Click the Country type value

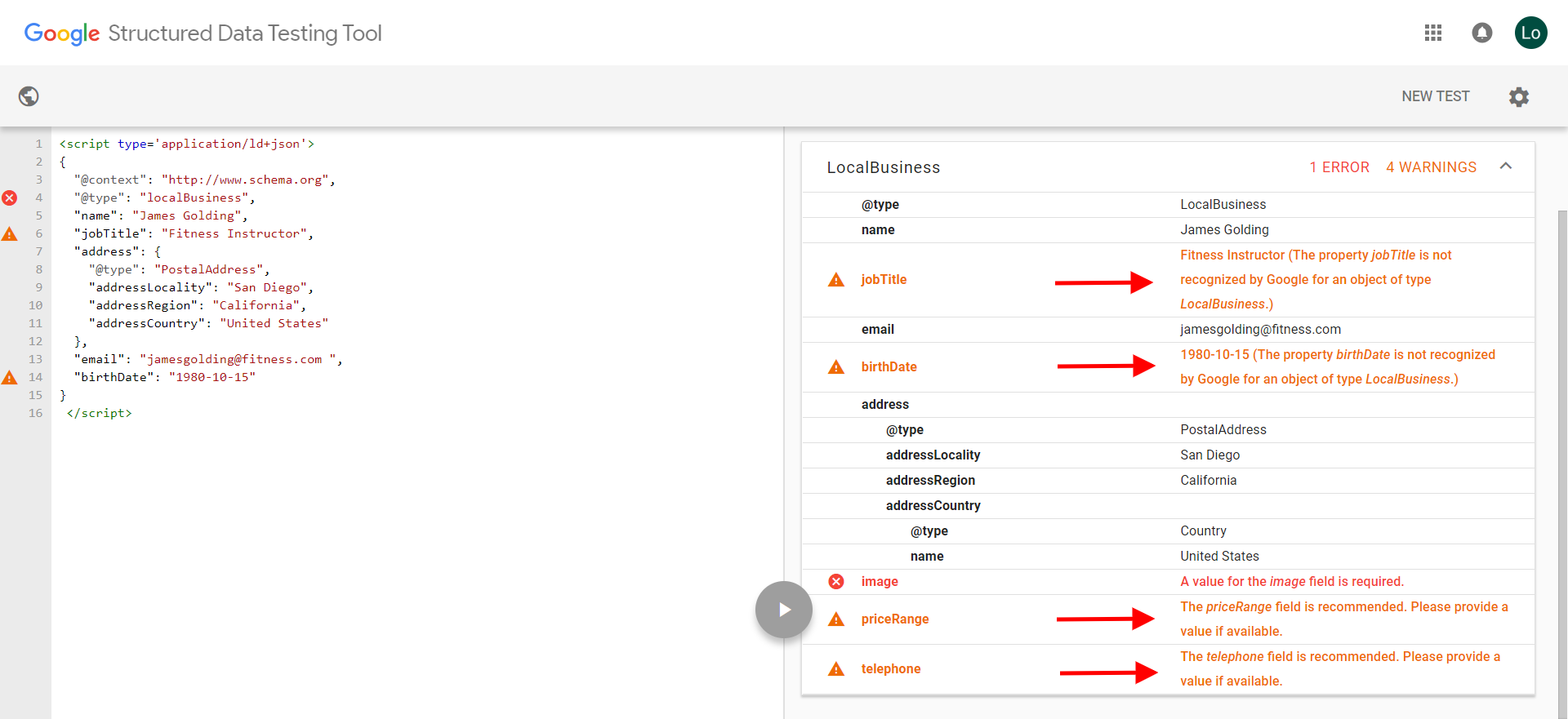coord(1203,530)
